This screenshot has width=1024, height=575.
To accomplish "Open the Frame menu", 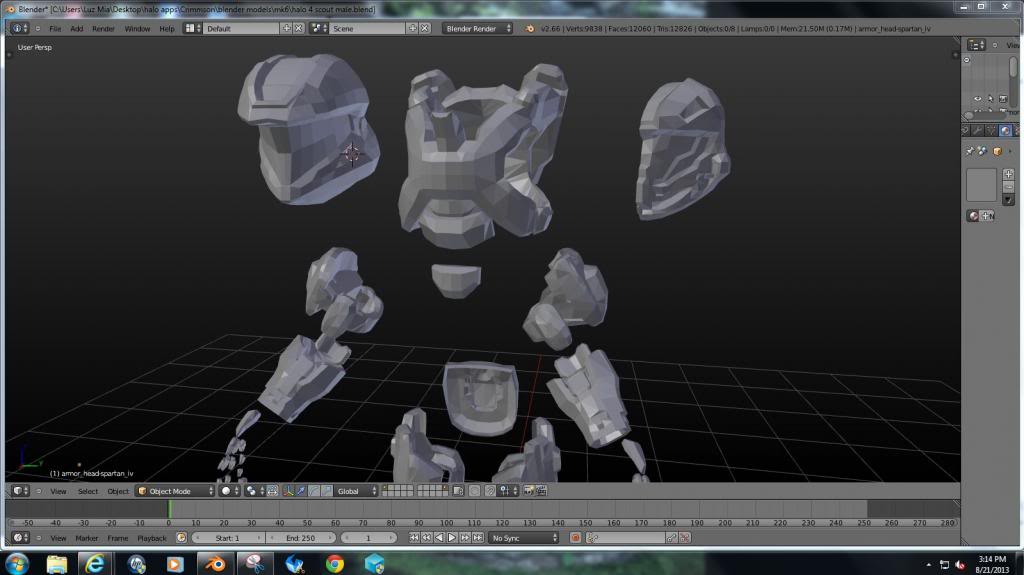I will [x=118, y=538].
